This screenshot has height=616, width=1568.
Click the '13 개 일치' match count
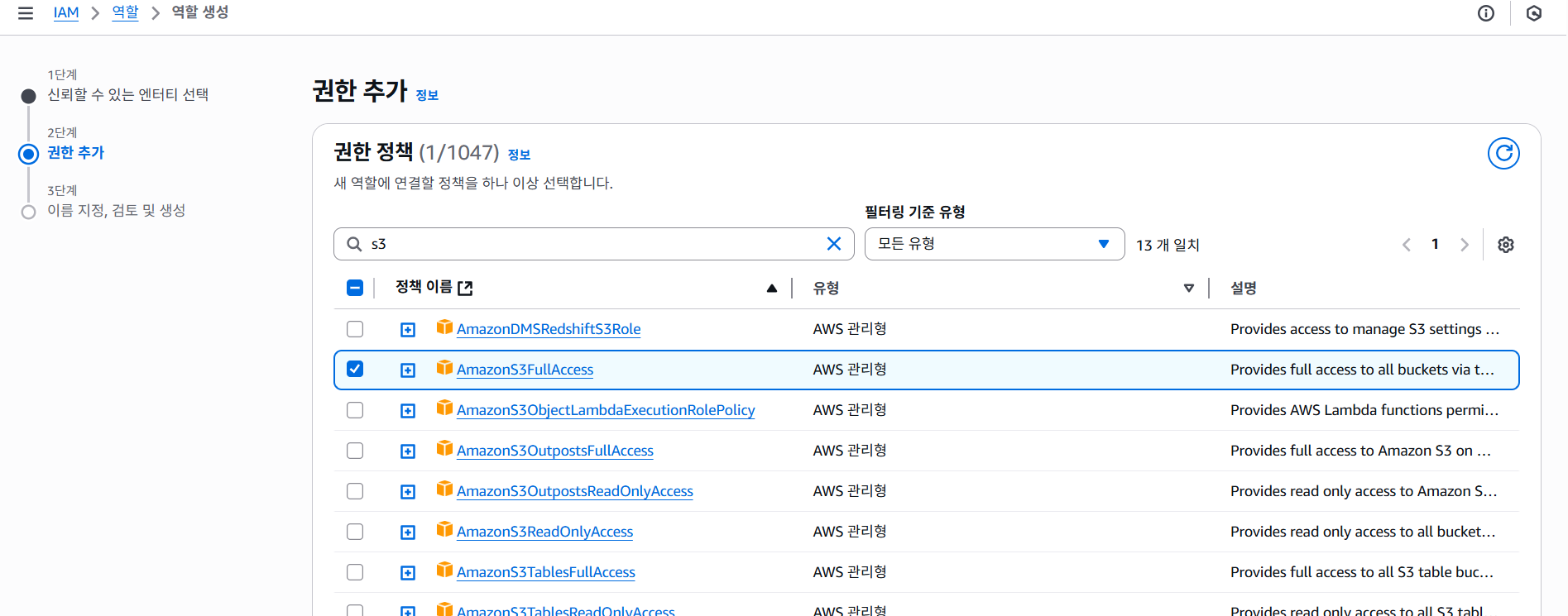tap(1168, 245)
